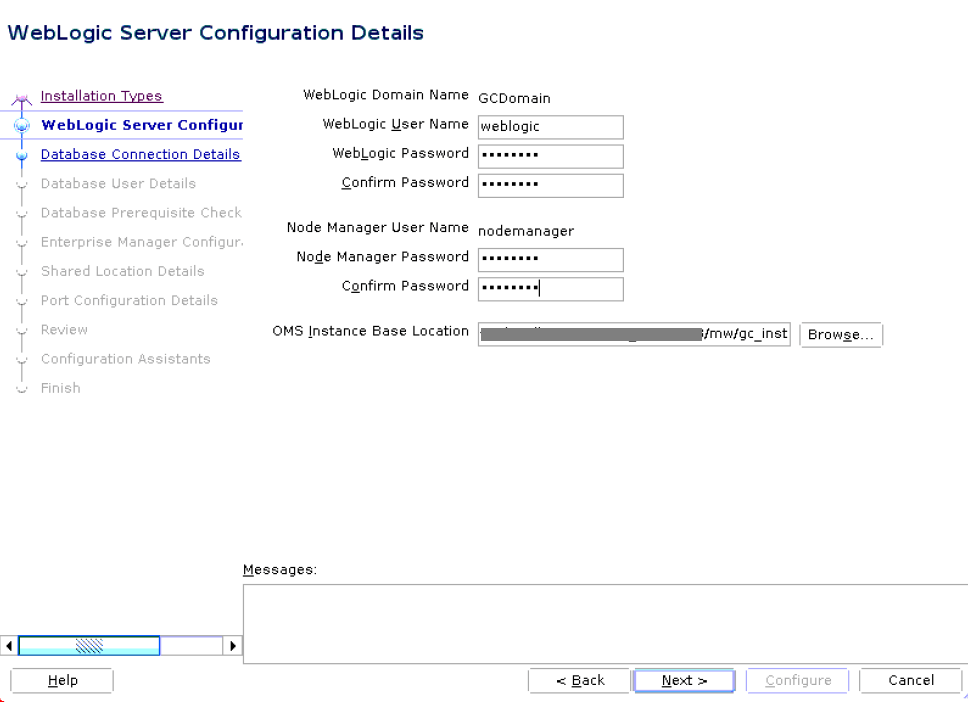
Task: Open the Installation Types link
Action: (101, 96)
